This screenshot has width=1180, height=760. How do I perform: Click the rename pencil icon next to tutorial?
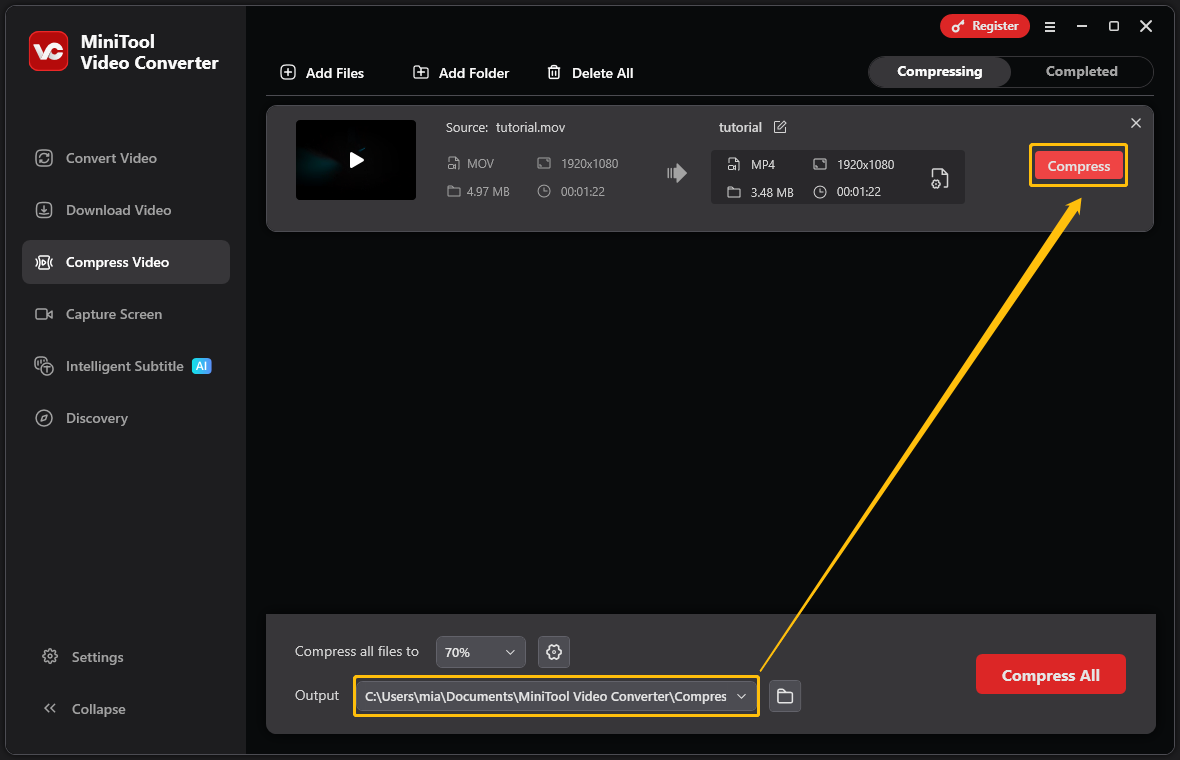780,127
